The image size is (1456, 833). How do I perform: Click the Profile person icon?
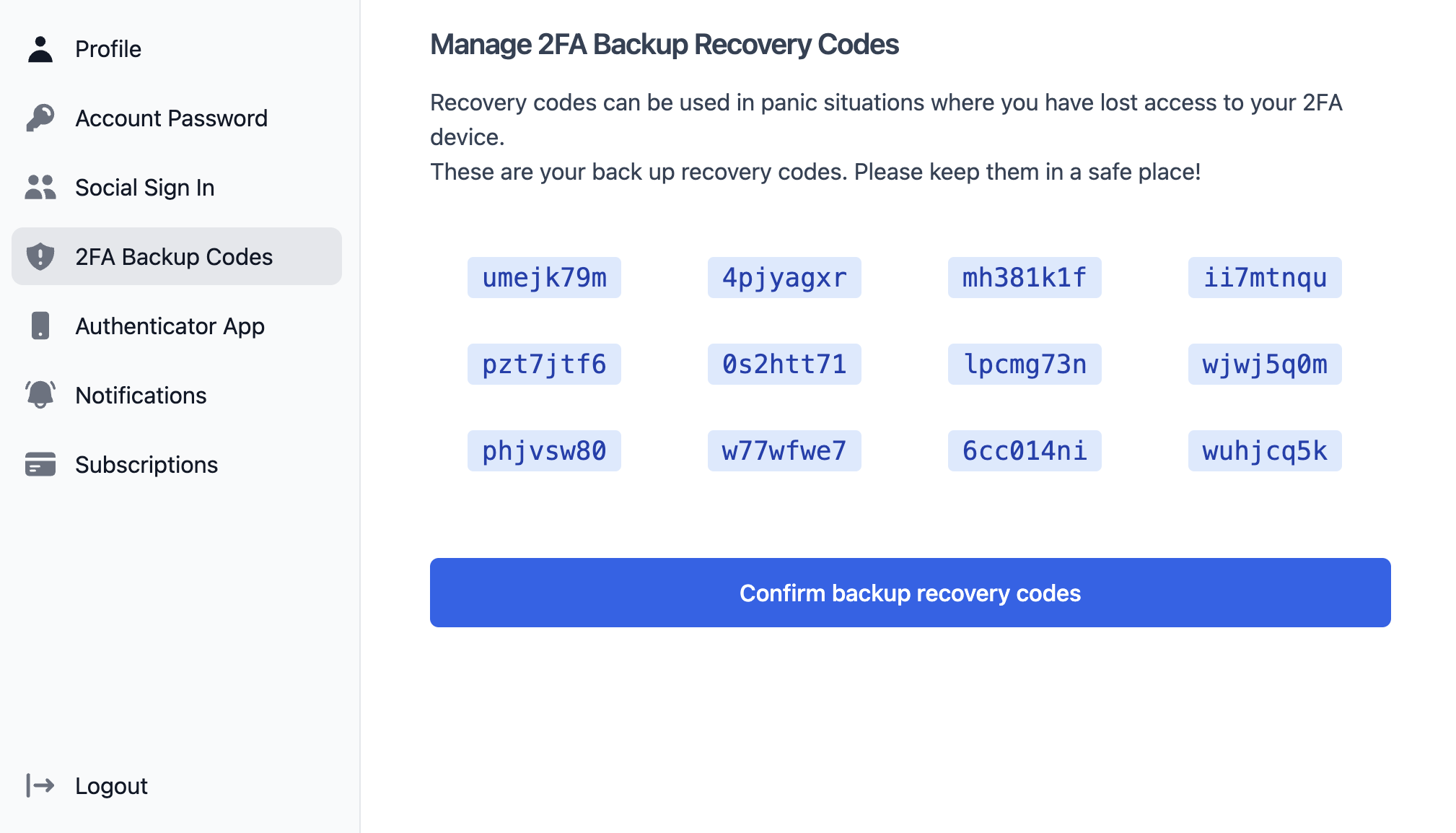click(x=40, y=49)
